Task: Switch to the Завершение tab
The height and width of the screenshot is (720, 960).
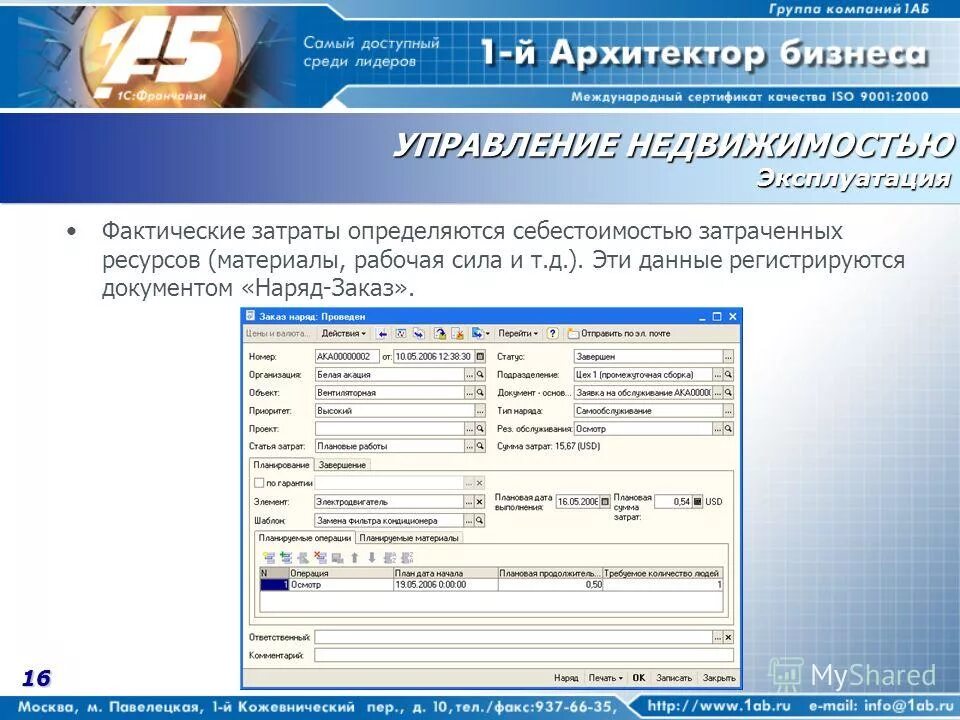Action: pos(341,466)
